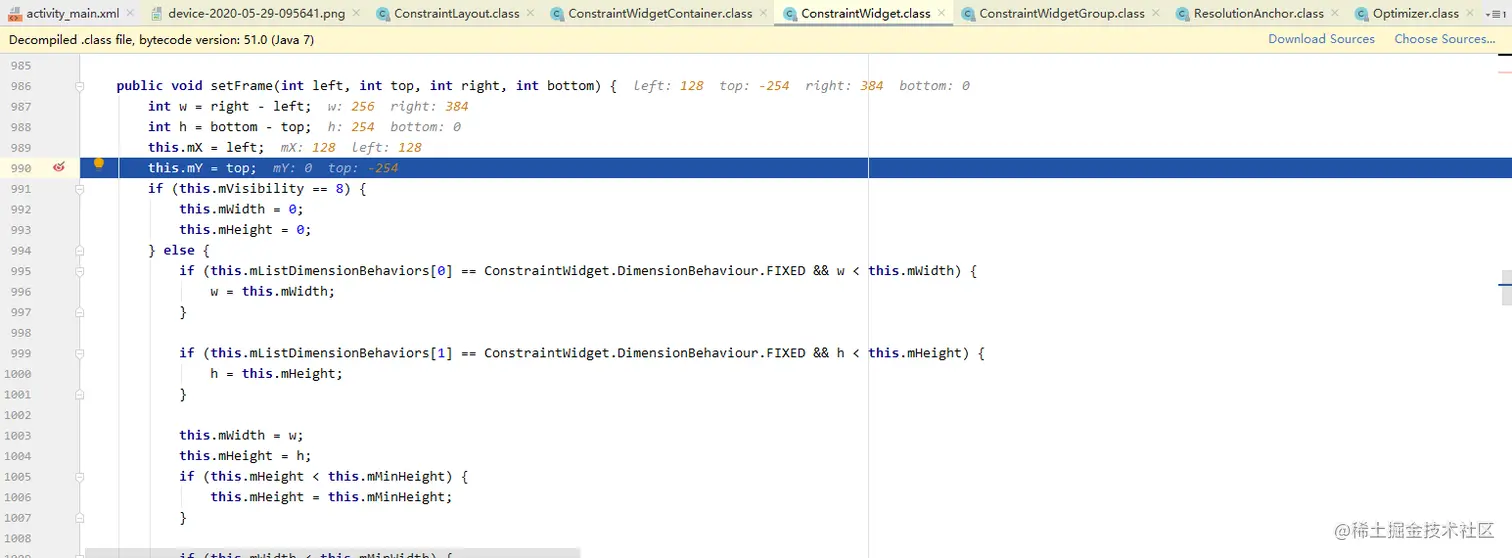This screenshot has height=558, width=1512.
Task: Click the 'h = this.mHeight;' line
Action: click(276, 373)
